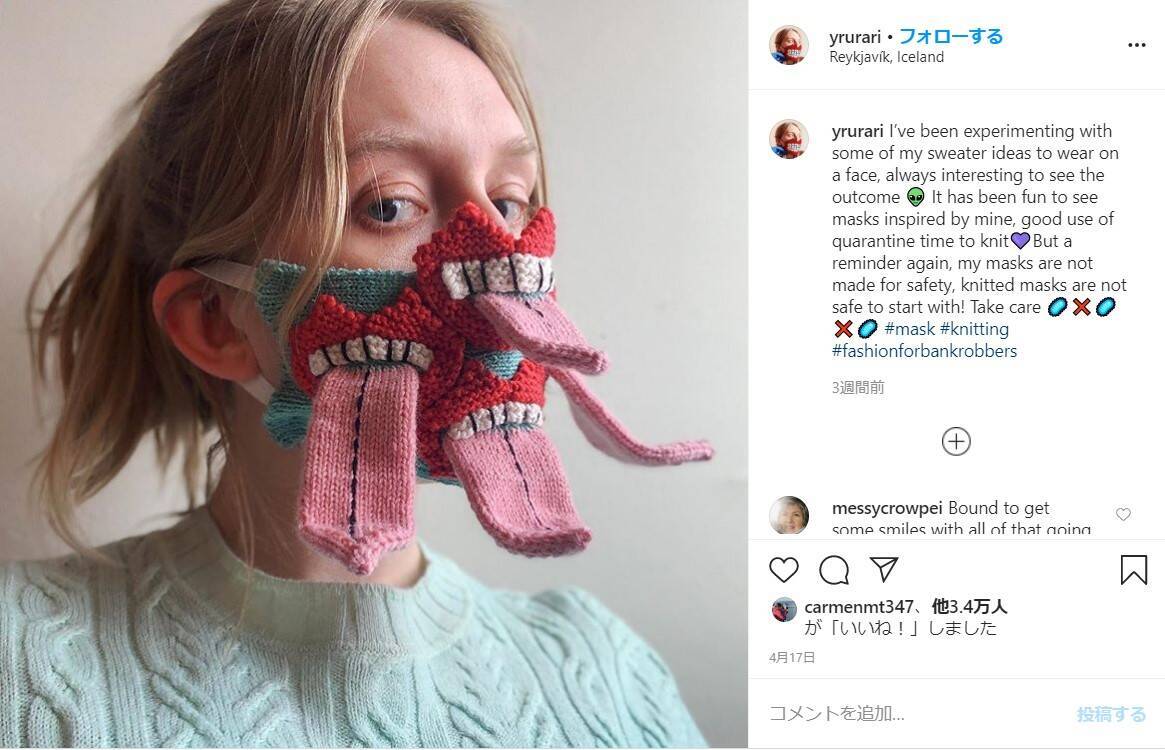The height and width of the screenshot is (750, 1165).
Task: Open the messycrowpei commenter username
Action: click(x=887, y=508)
